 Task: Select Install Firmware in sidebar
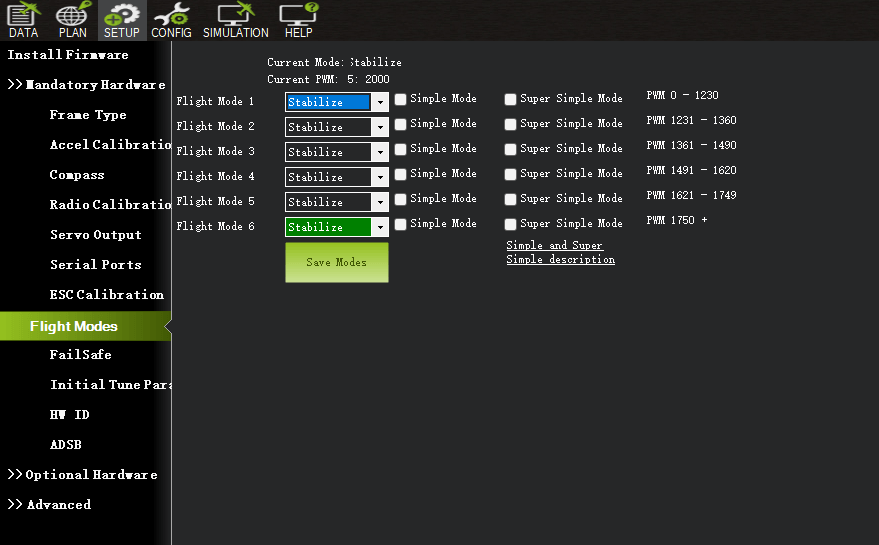click(x=68, y=55)
